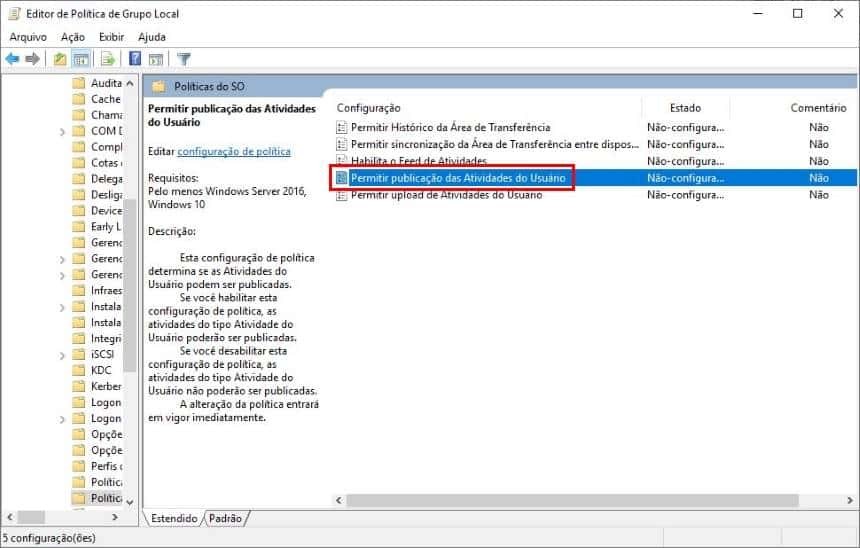Select the Delega folder in the tree
Screen dimensions: 860x548
point(106,179)
